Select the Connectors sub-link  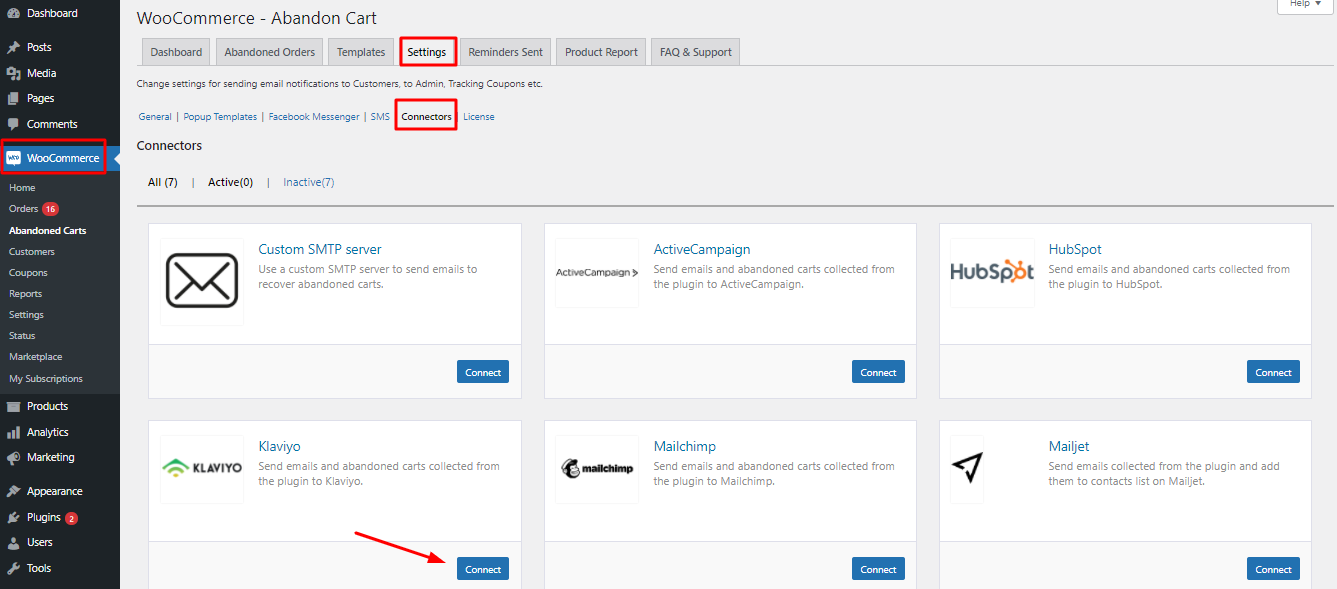tap(426, 117)
